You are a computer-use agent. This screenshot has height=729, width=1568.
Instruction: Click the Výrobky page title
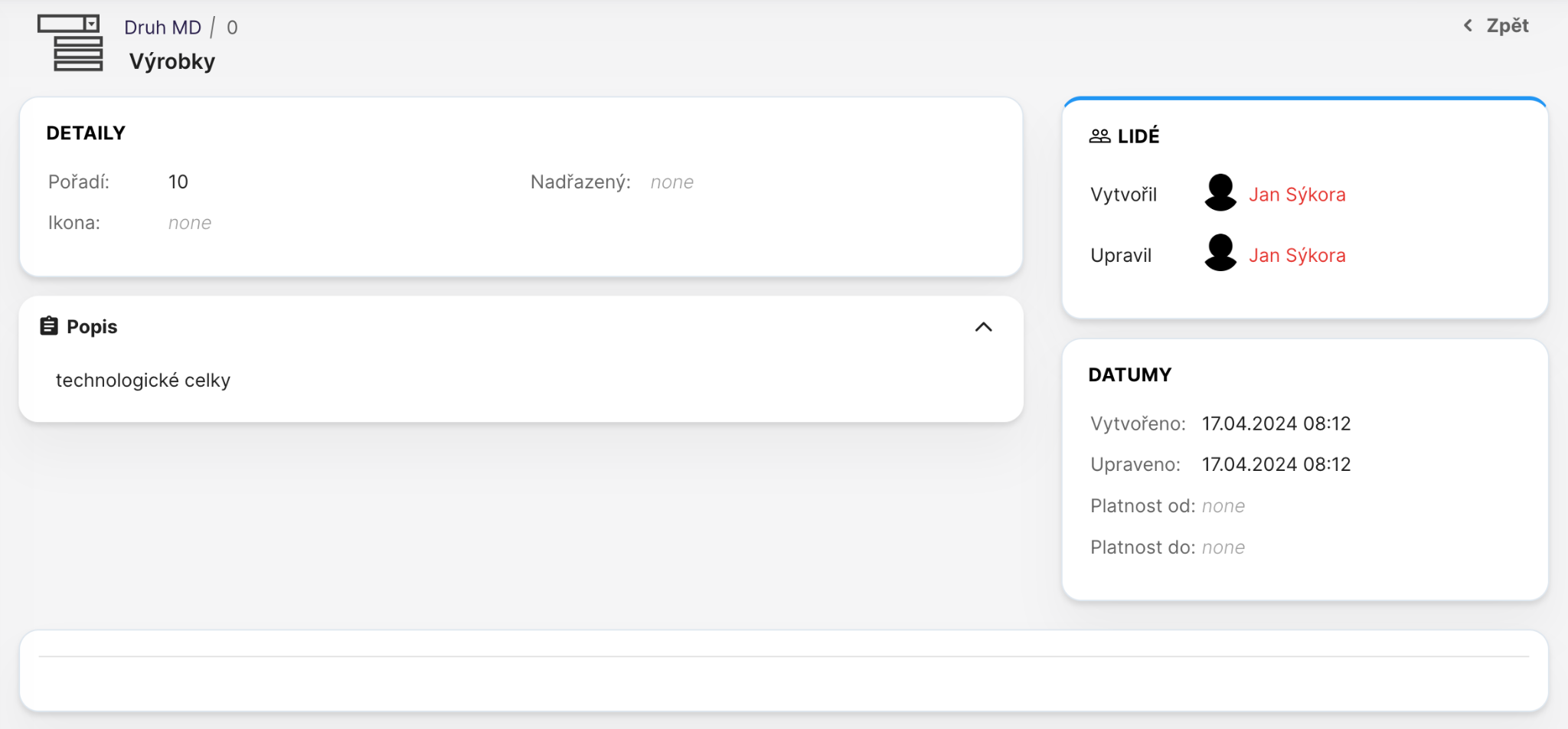(172, 61)
